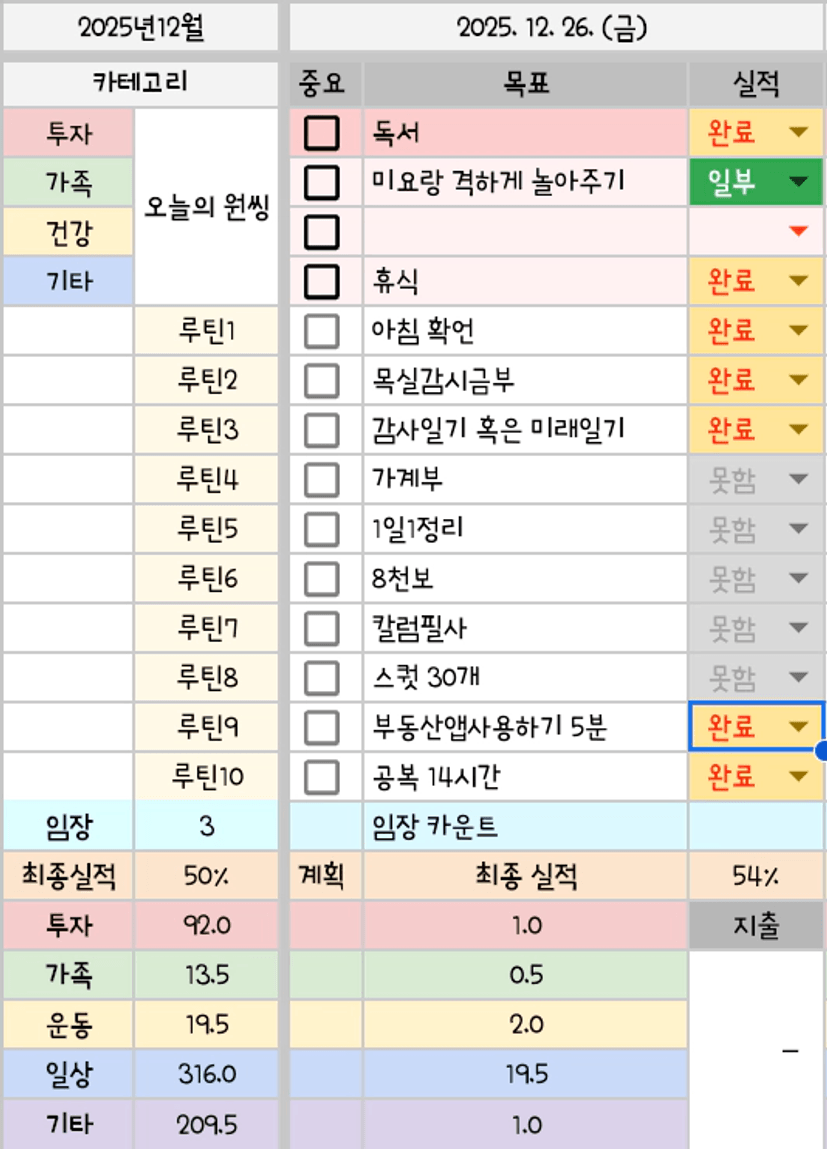
Task: Expand the green 일부 status dropdown
Action: point(797,182)
